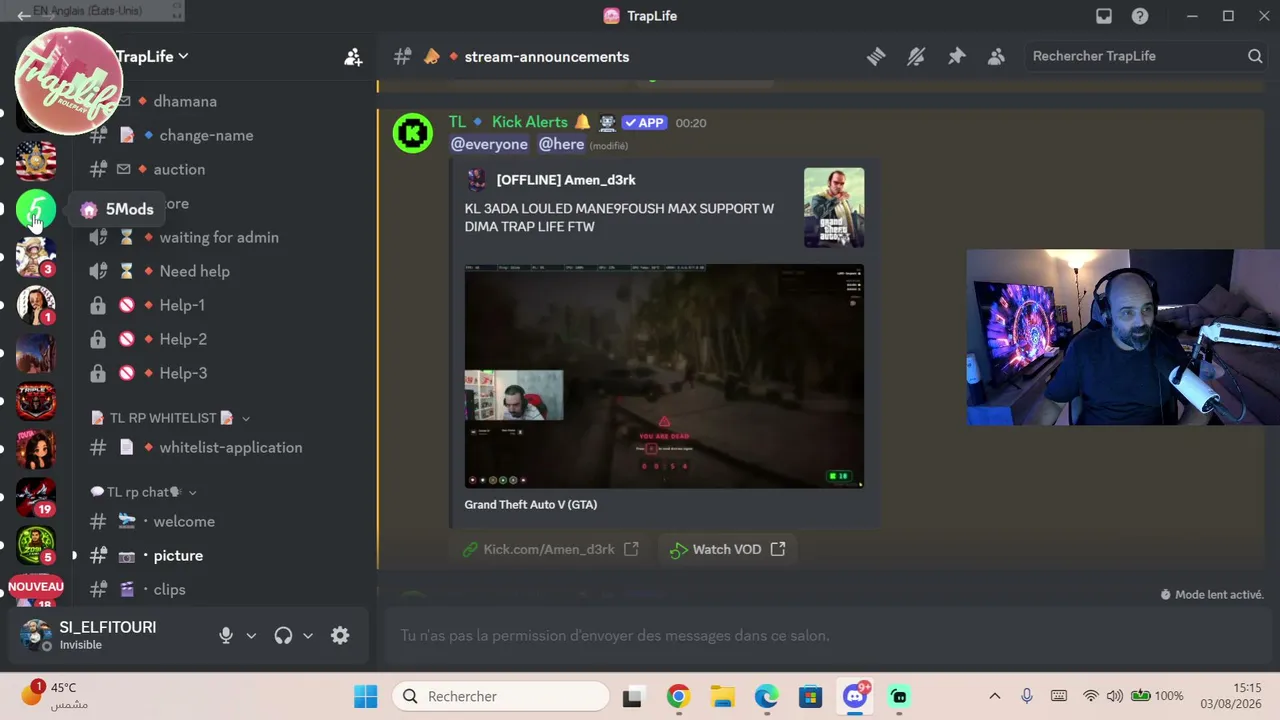Image resolution: width=1280 pixels, height=720 pixels.
Task: Collapse the TL rp chat category
Action: point(144,492)
